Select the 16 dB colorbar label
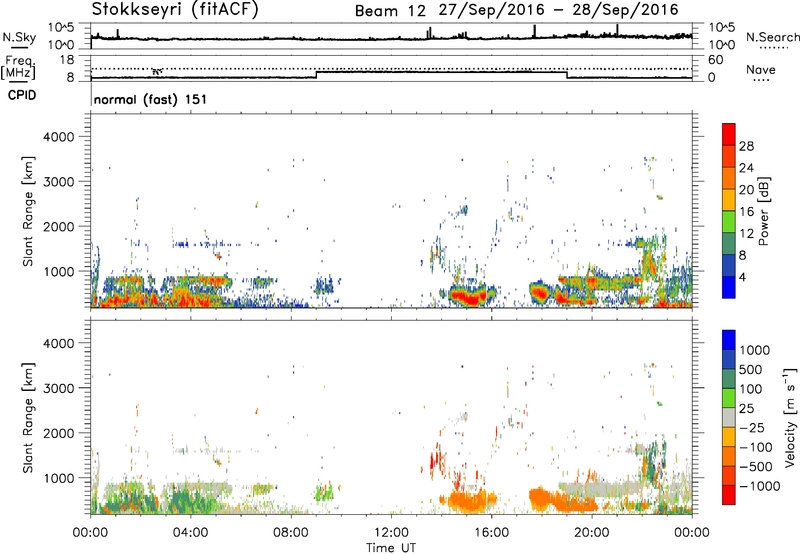The width and height of the screenshot is (800, 554). (x=746, y=212)
